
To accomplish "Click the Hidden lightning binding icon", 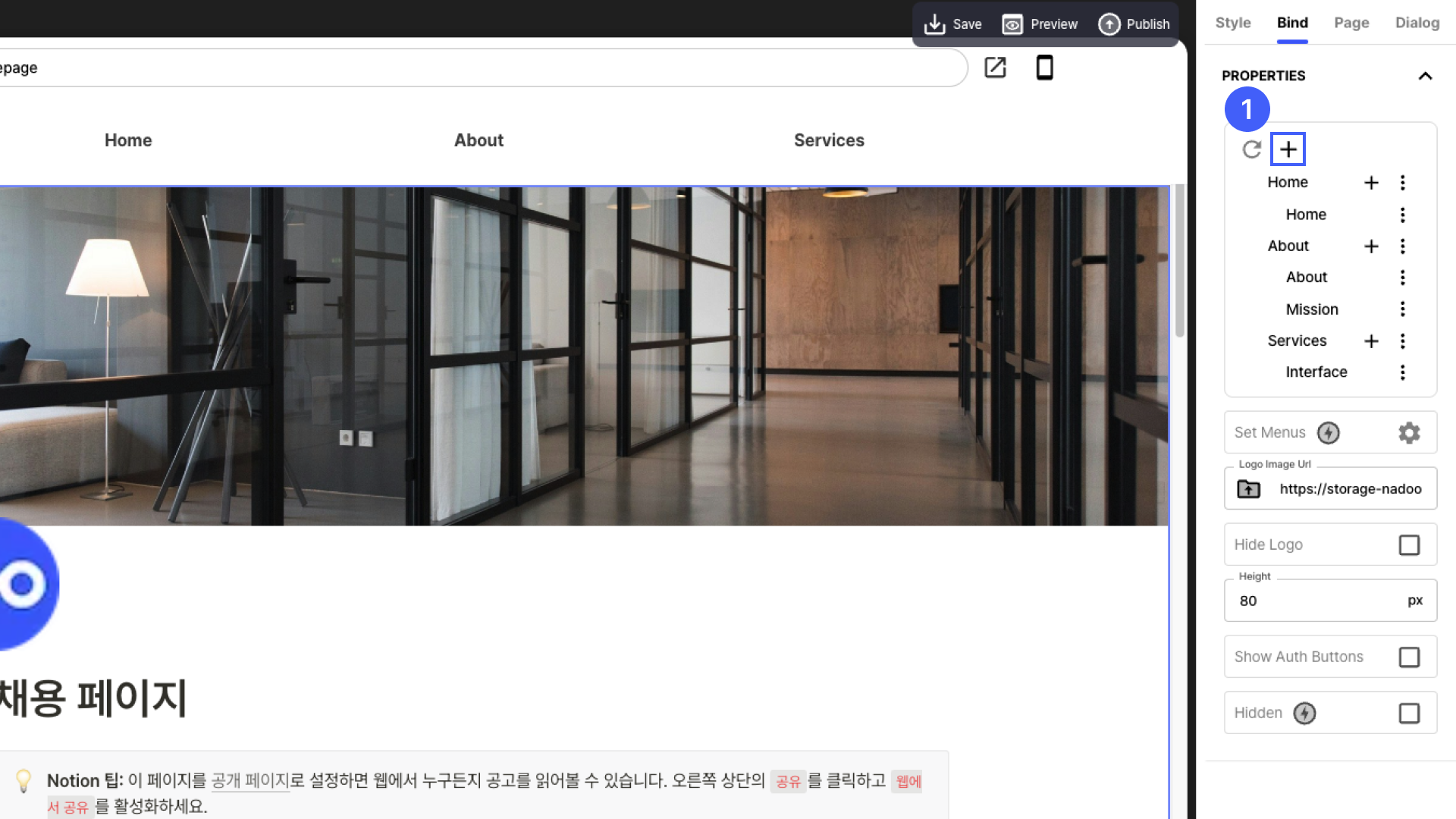I will coord(1304,714).
